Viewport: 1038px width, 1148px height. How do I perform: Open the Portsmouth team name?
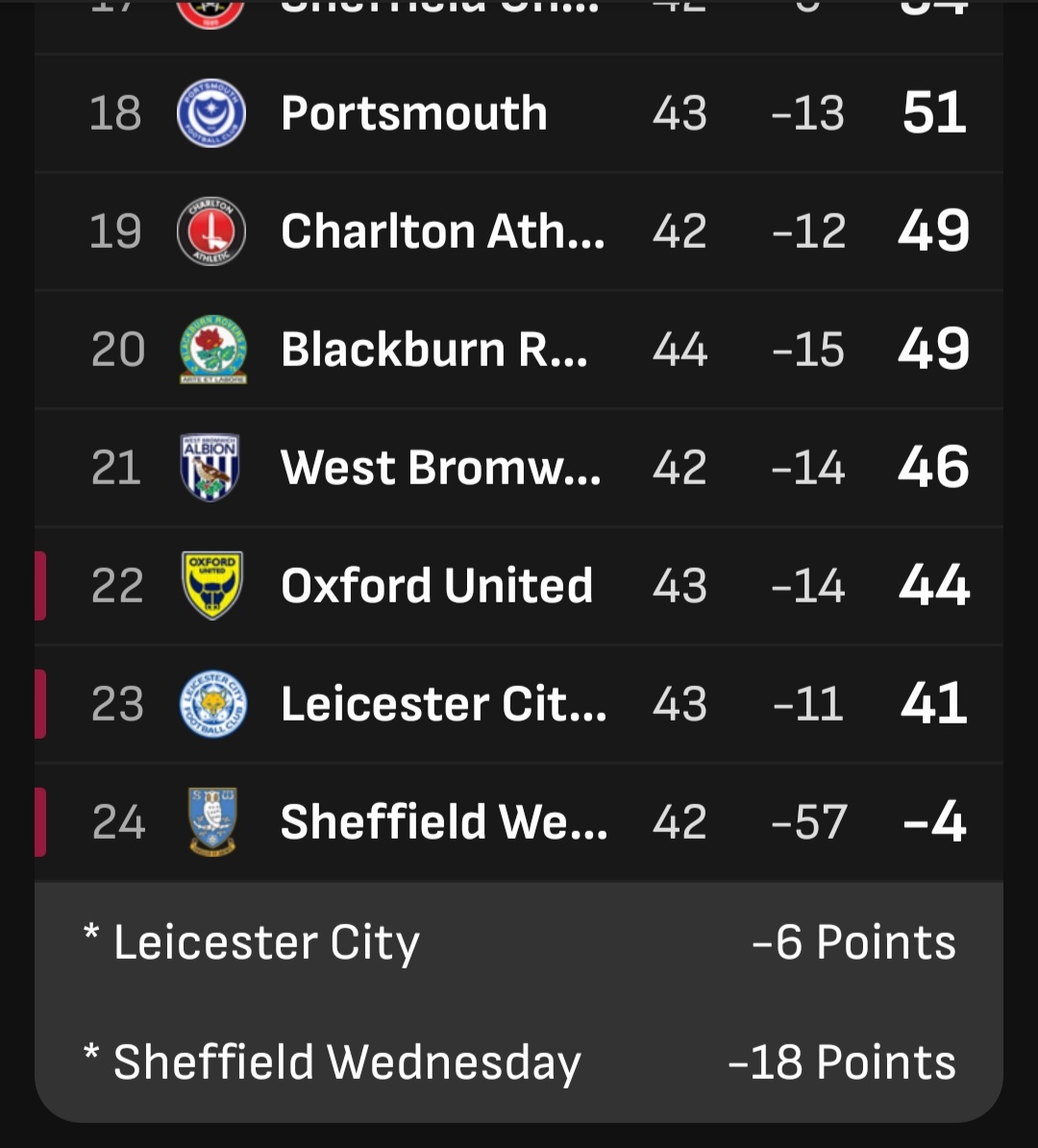[413, 113]
